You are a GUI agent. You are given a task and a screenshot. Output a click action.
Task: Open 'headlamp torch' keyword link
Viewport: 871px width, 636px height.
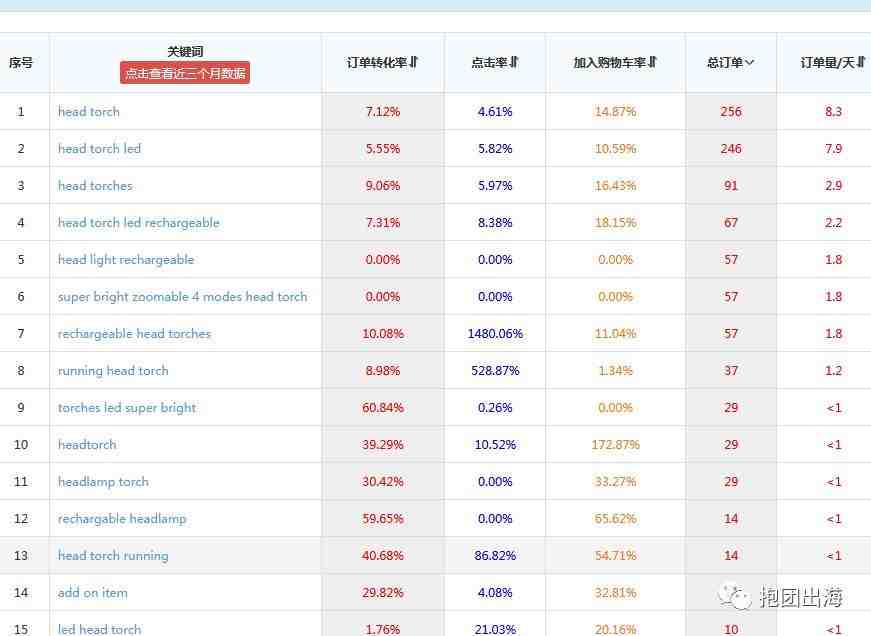coord(103,482)
